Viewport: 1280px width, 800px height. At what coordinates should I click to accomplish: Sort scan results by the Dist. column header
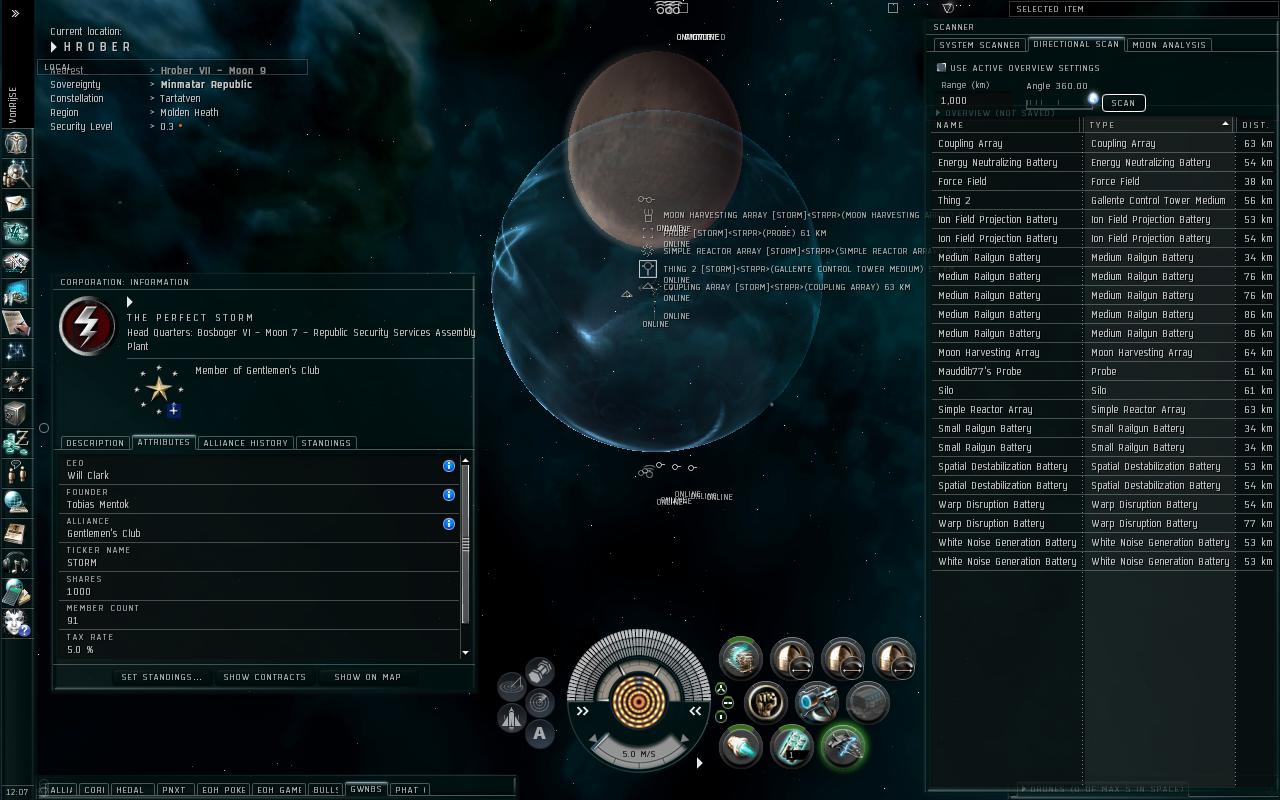(x=1255, y=125)
